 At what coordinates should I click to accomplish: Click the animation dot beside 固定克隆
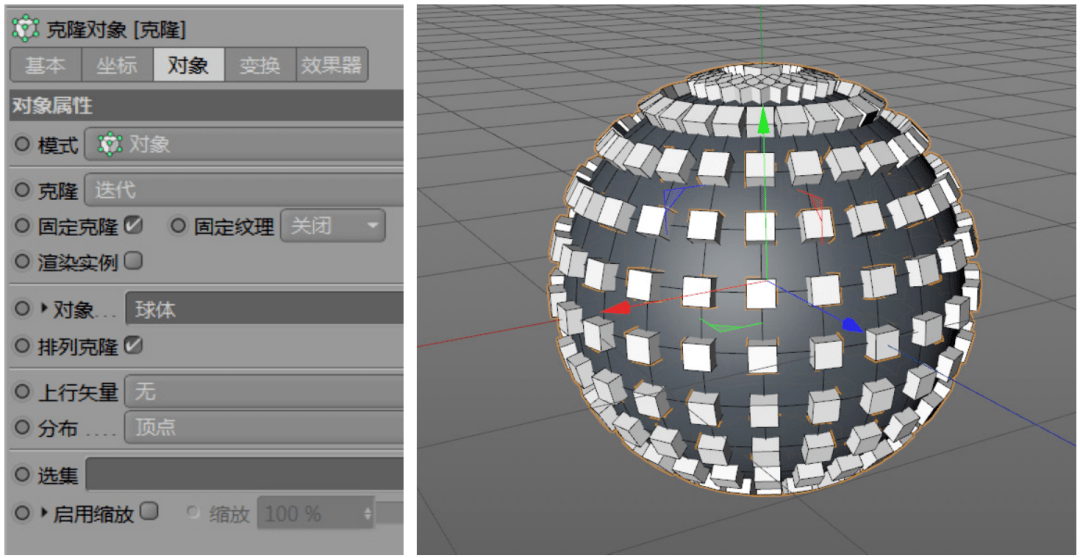pos(23,225)
